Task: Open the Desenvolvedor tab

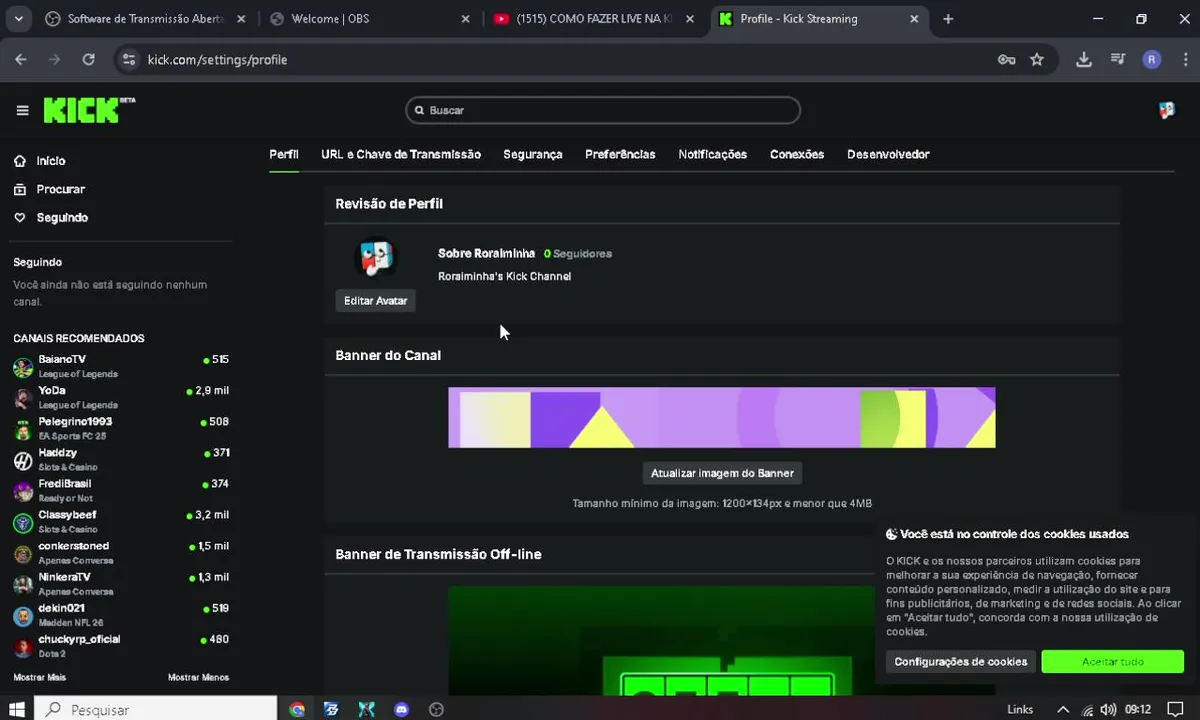Action: coord(888,154)
